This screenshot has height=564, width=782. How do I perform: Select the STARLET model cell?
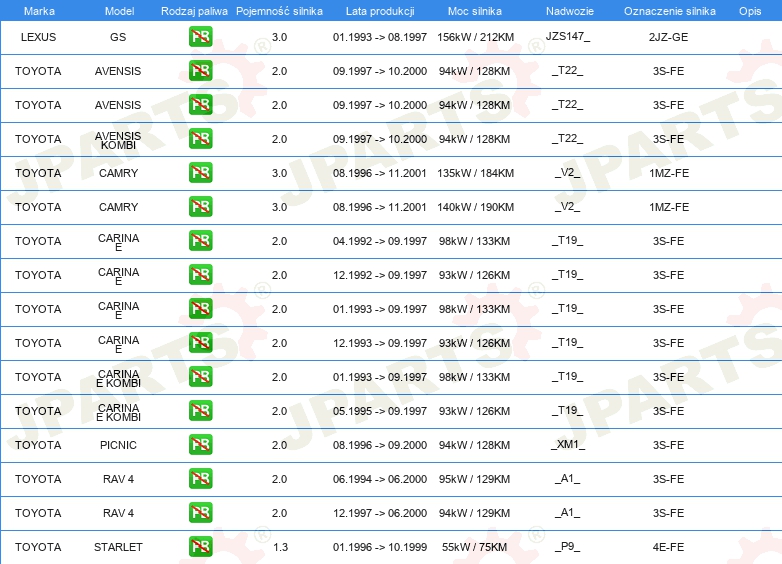(118, 547)
